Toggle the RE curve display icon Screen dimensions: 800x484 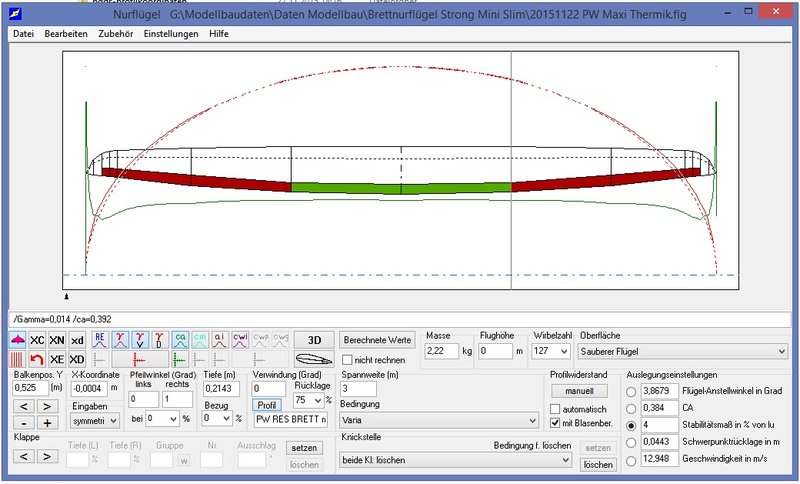click(99, 340)
